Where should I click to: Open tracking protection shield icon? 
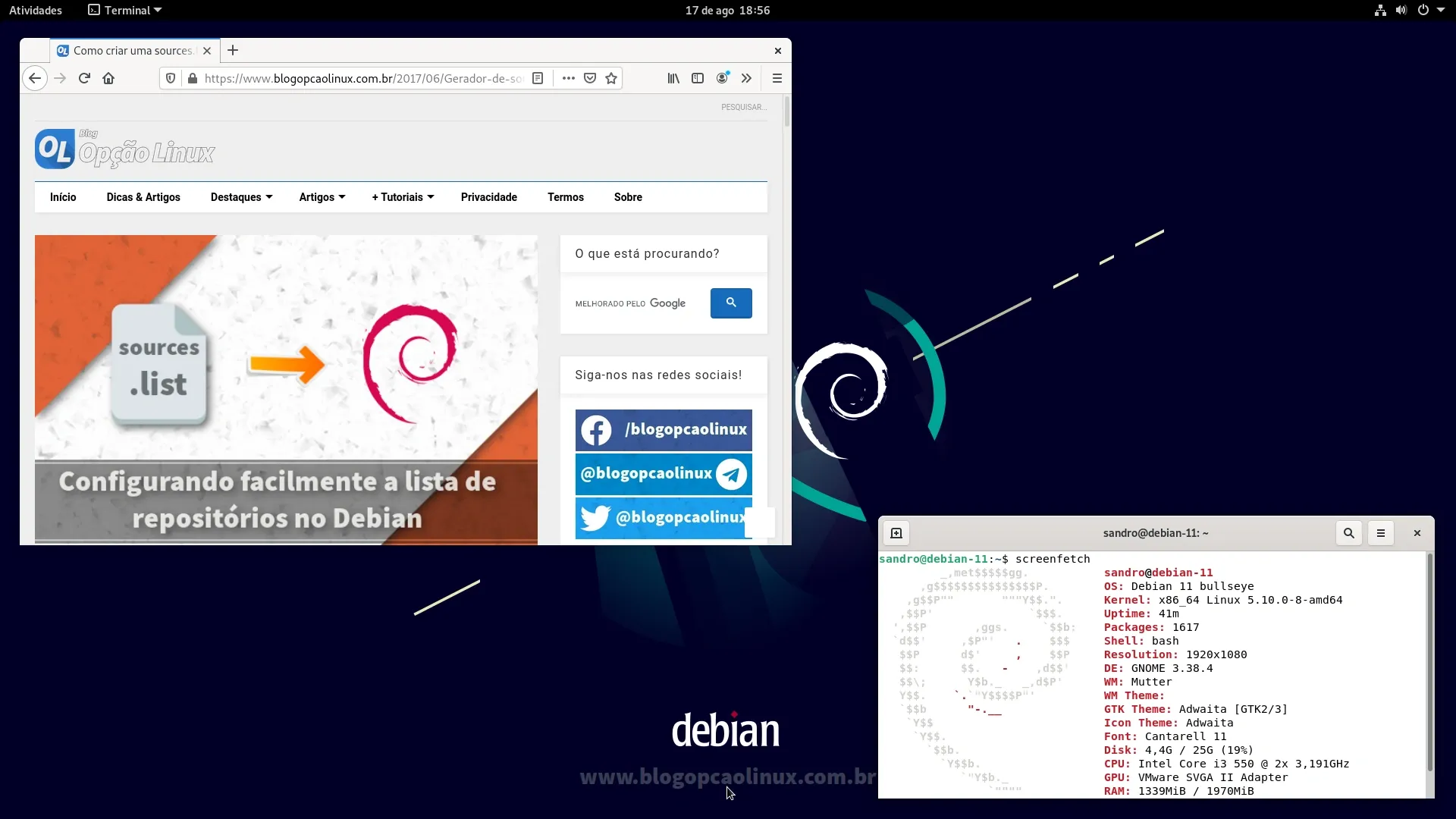(x=171, y=78)
